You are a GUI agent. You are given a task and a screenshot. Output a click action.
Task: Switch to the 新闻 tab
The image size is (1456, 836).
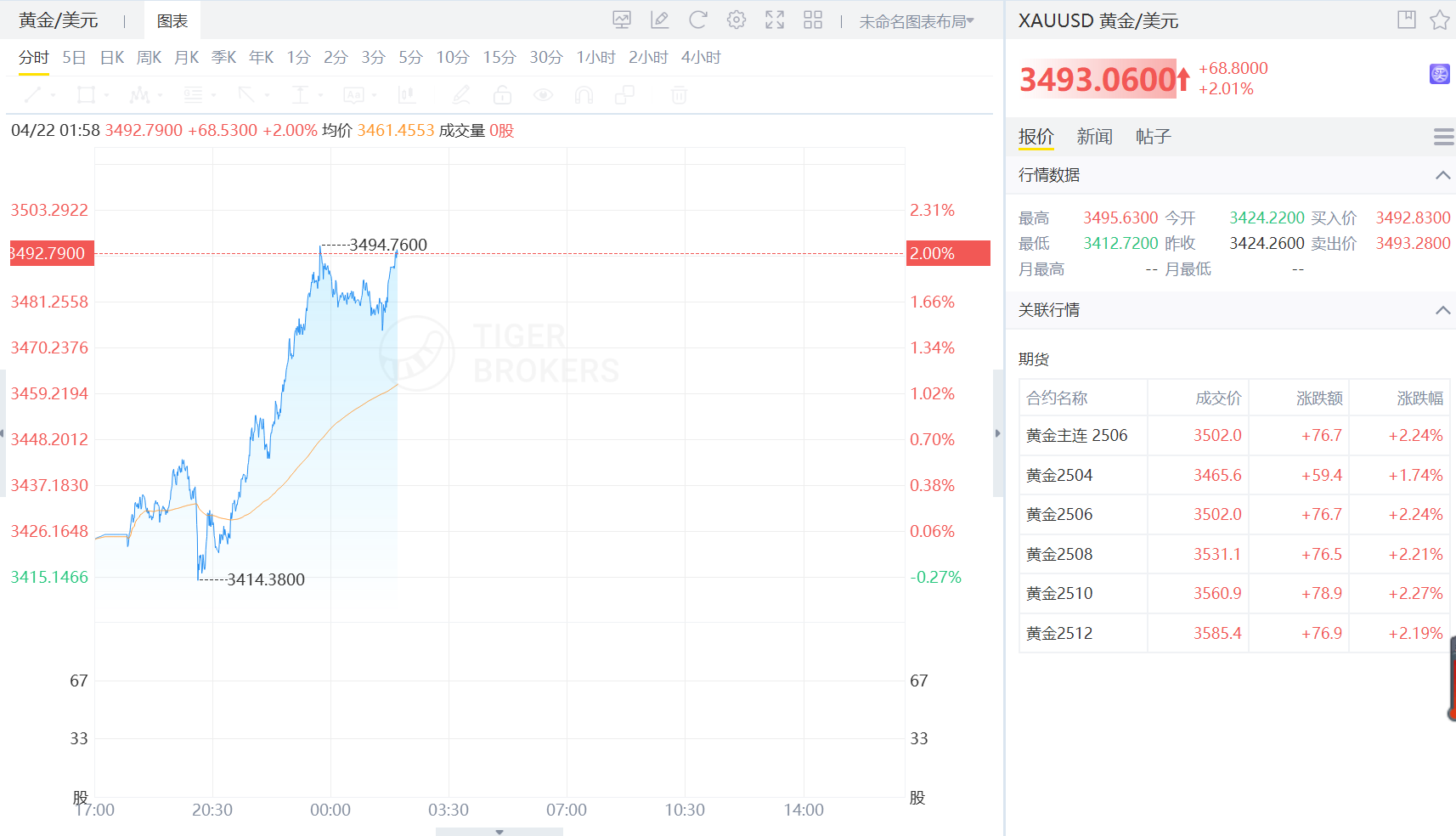click(1095, 136)
